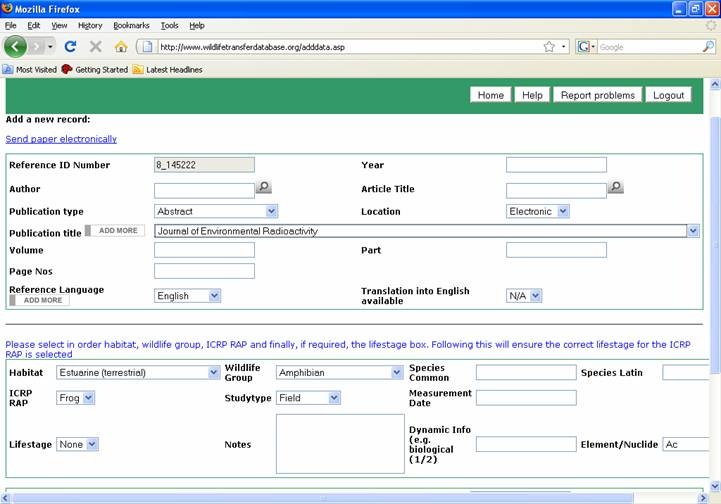Follow the Send paper electronically link
This screenshot has width=721, height=504.
(x=61, y=139)
